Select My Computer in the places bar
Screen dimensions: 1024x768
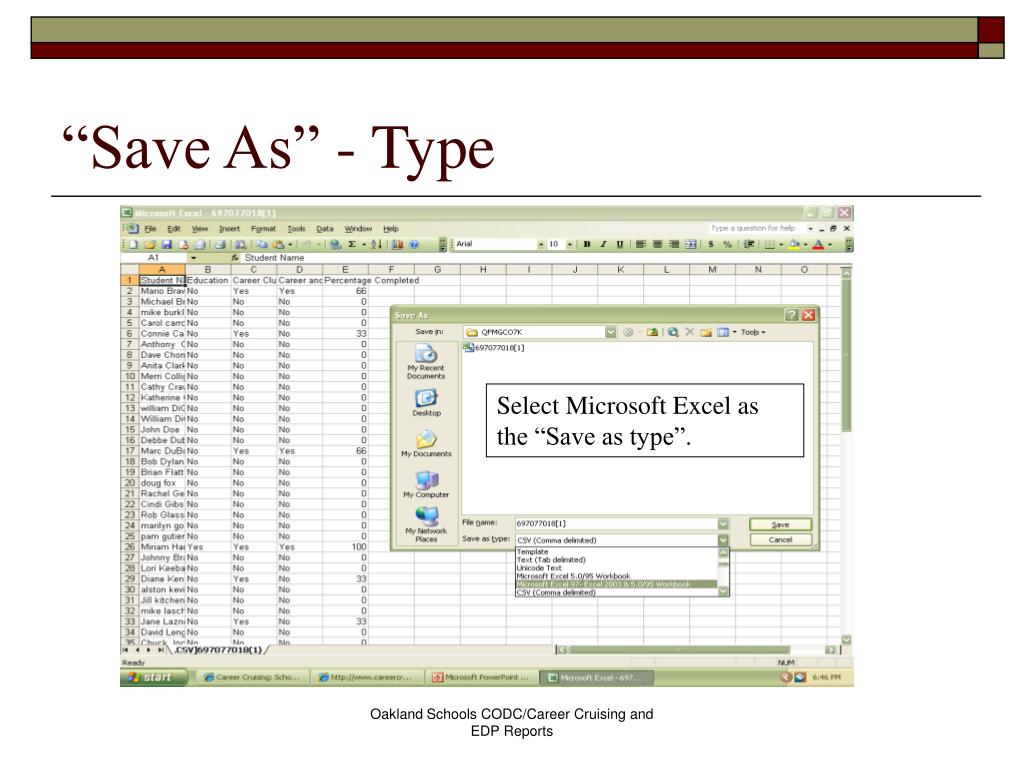[426, 484]
